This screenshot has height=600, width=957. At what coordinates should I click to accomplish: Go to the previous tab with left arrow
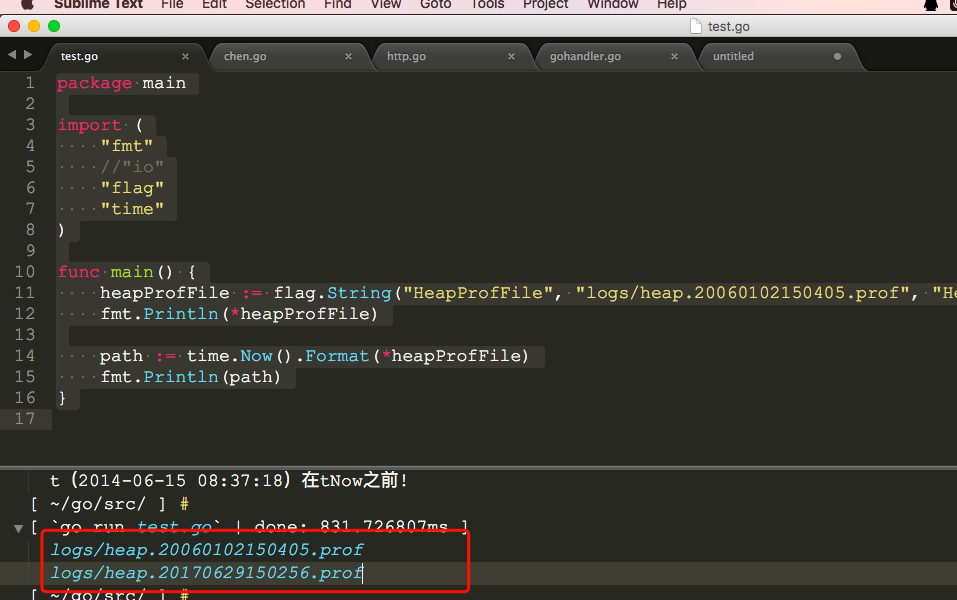click(x=12, y=54)
